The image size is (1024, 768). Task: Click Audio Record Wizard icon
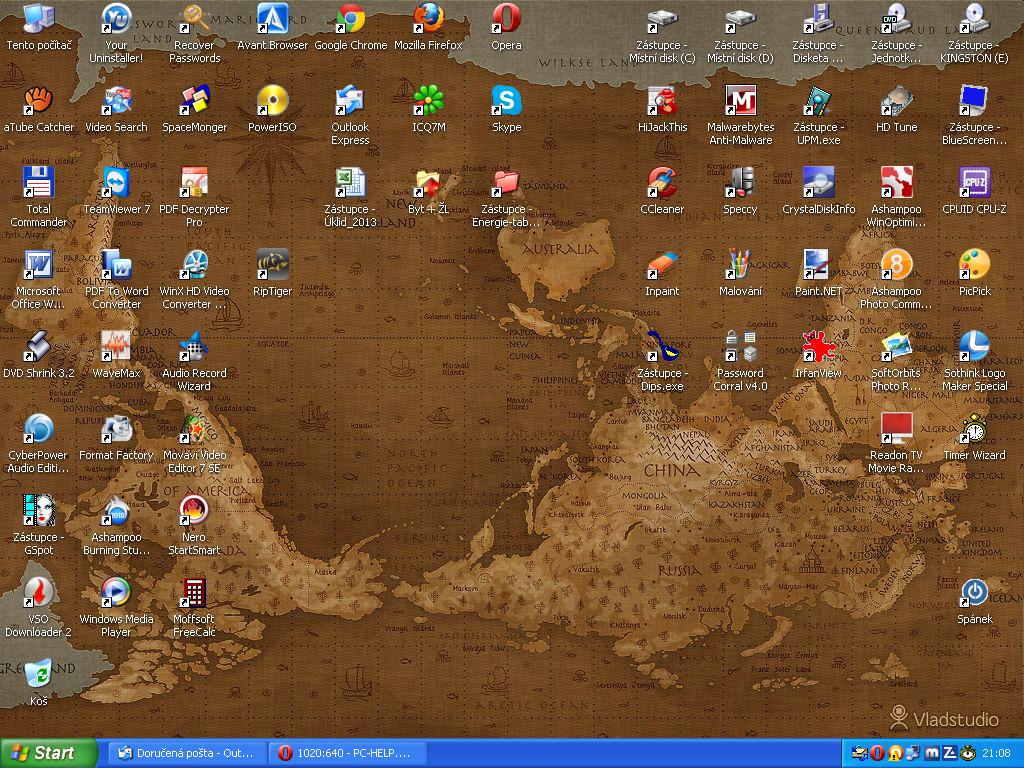[194, 346]
